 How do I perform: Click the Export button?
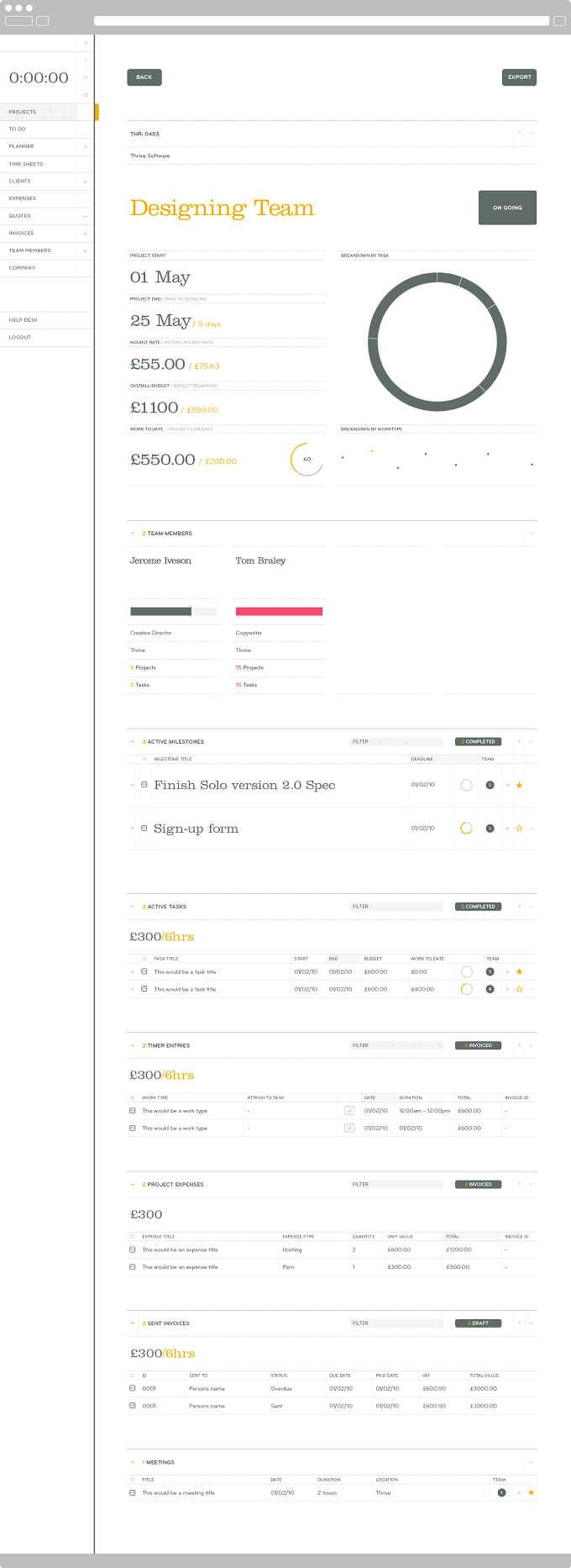519,77
